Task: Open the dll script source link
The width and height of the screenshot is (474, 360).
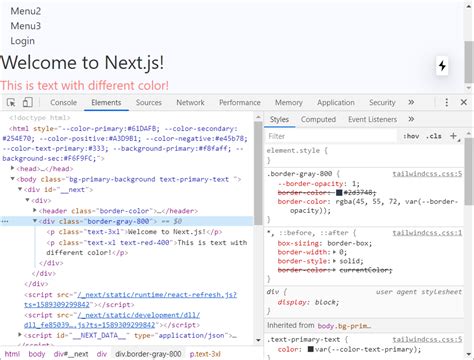Action: 112,320
